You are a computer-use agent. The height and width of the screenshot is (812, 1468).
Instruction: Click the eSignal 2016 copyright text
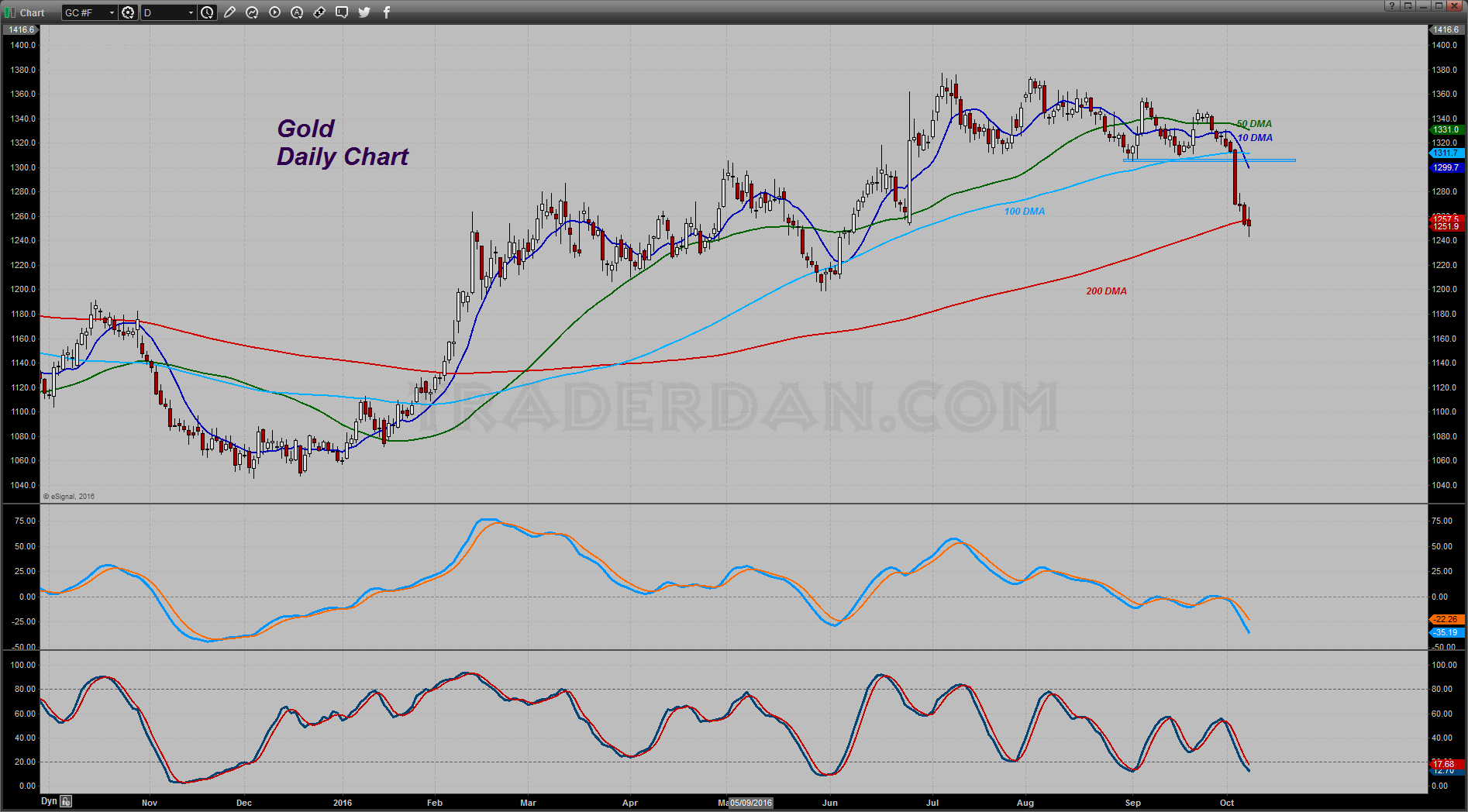[69, 497]
